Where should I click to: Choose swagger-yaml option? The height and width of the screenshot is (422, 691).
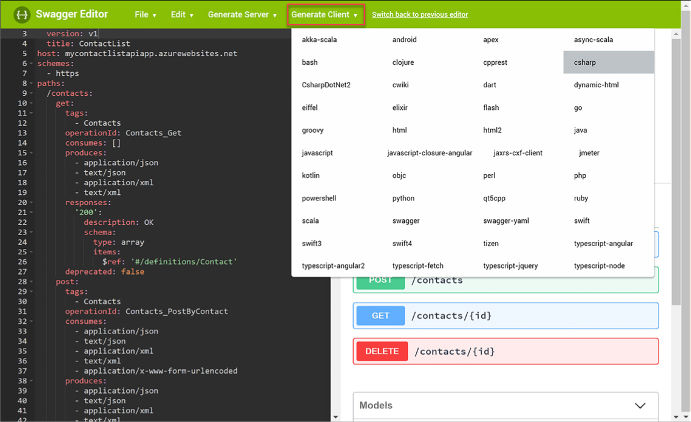[506, 221]
